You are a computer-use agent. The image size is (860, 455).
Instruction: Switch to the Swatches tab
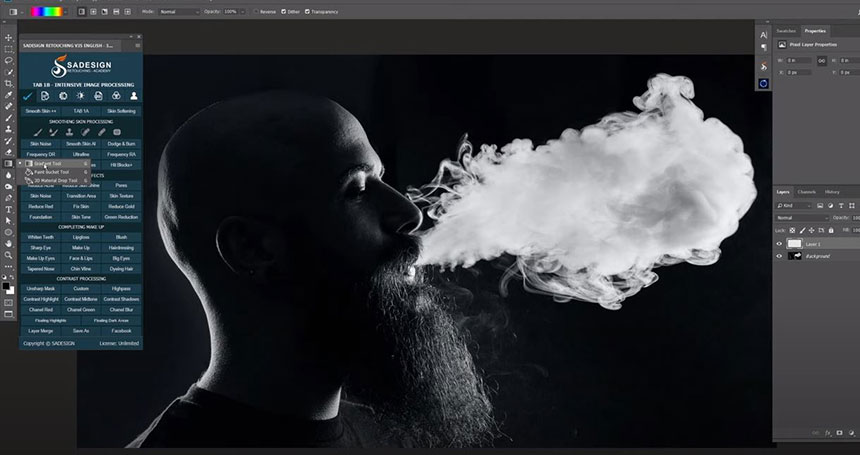[786, 31]
